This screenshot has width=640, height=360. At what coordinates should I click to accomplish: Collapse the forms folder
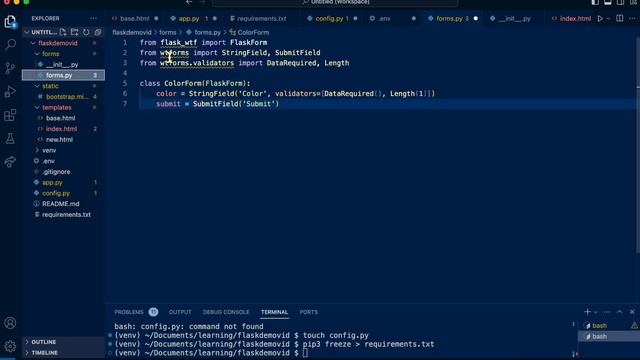[37, 54]
